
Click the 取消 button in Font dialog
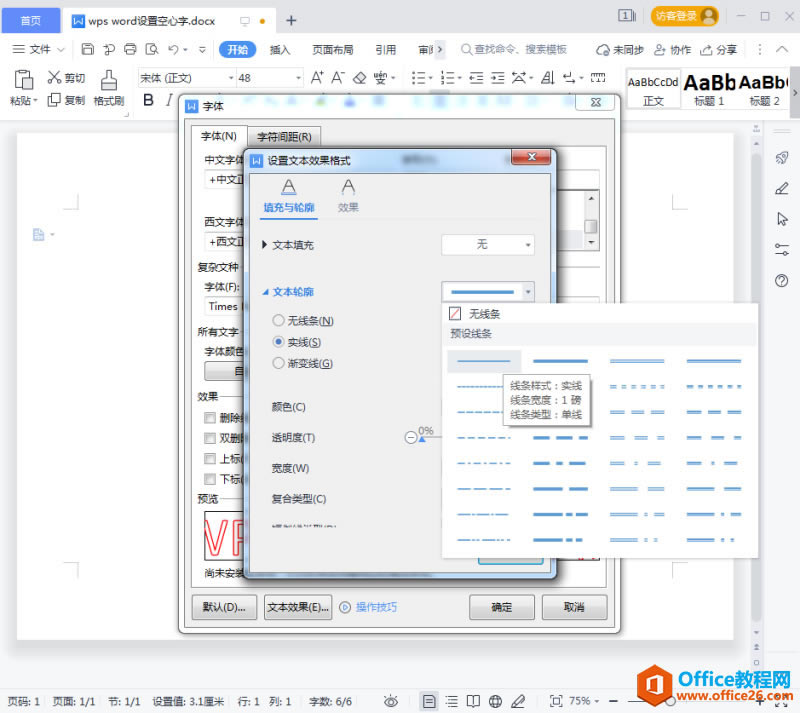574,607
